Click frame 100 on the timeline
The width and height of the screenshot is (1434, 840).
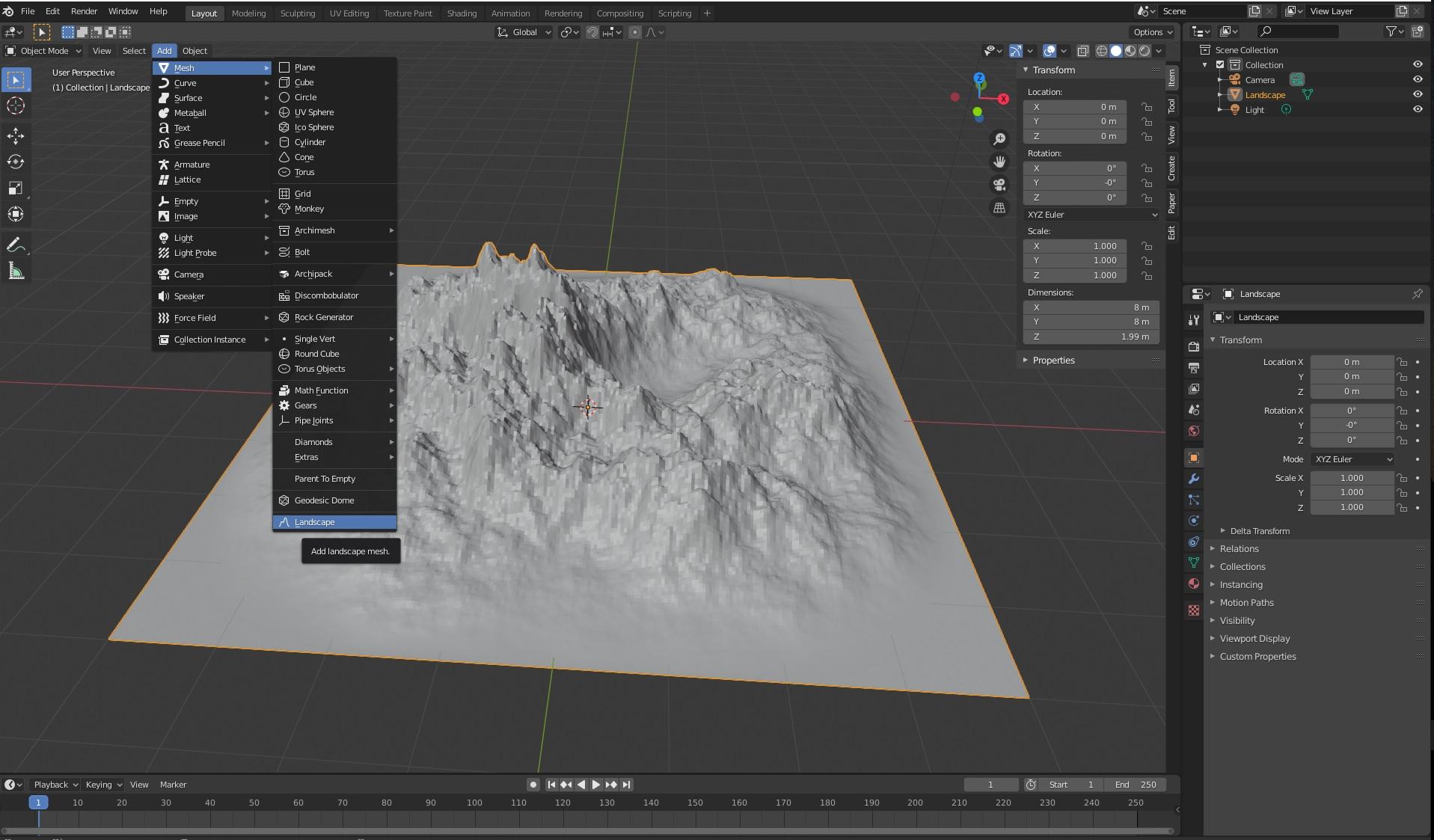(x=474, y=803)
